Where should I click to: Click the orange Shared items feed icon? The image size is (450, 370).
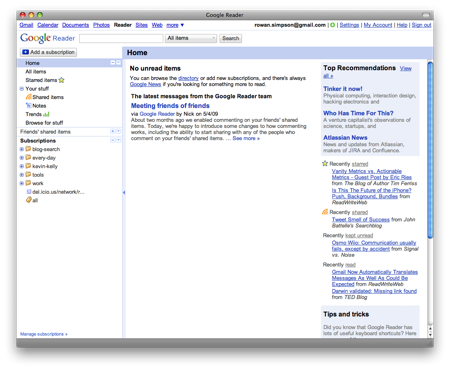coord(29,97)
